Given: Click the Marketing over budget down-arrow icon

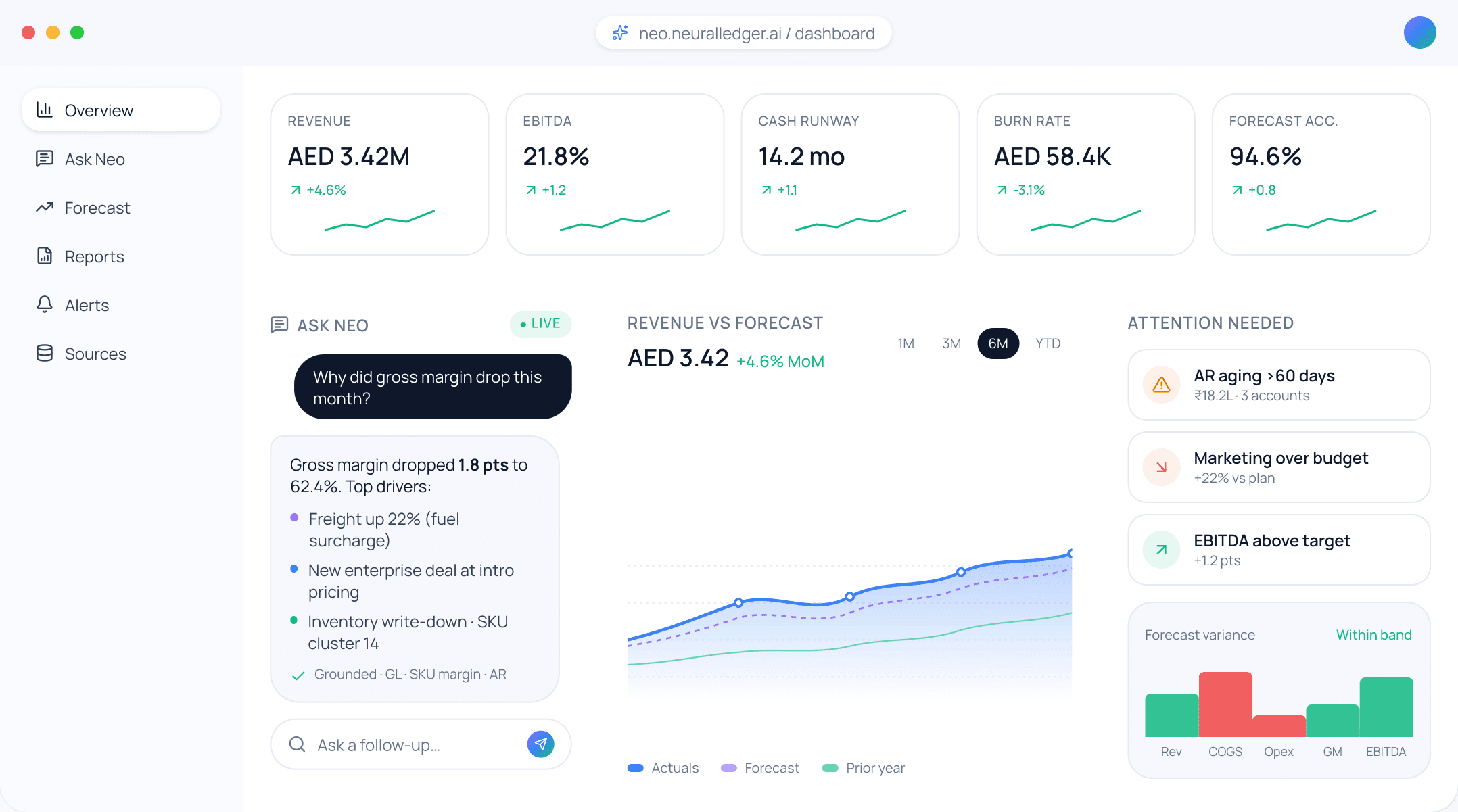Looking at the screenshot, I should tap(1161, 467).
